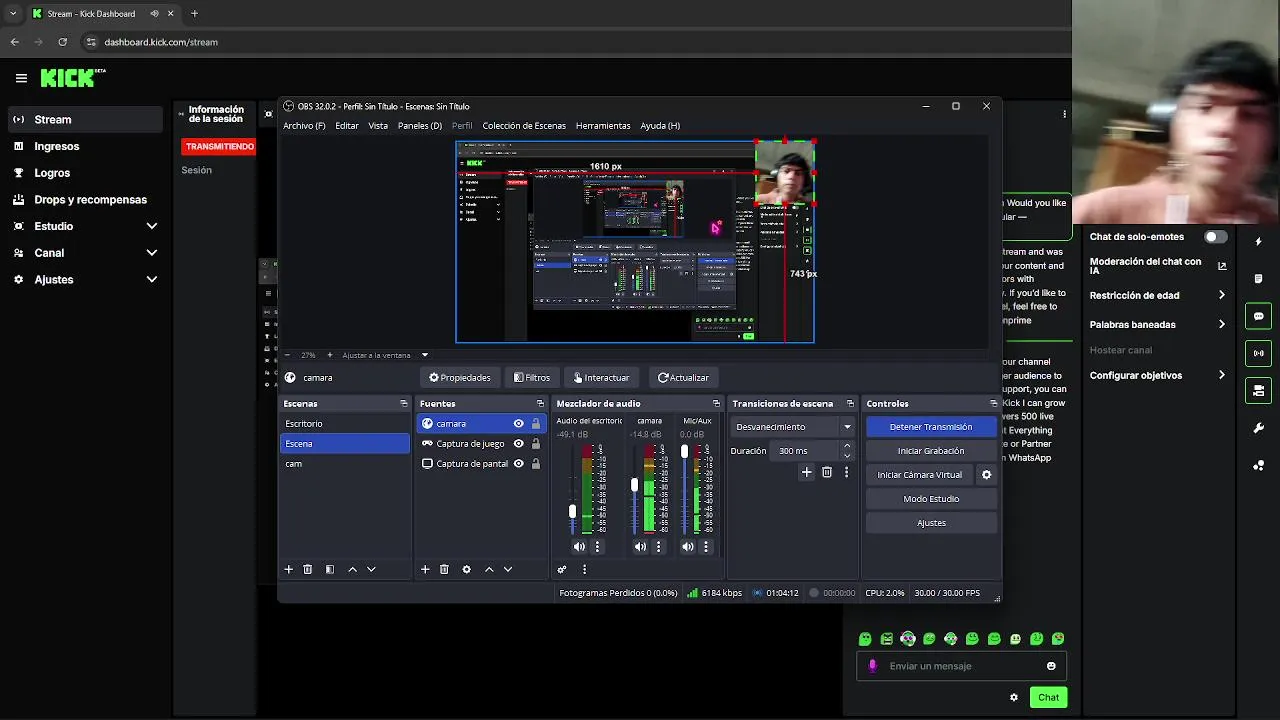Open Restricción de edad submenu
The image size is (1280, 720).
tap(1158, 296)
